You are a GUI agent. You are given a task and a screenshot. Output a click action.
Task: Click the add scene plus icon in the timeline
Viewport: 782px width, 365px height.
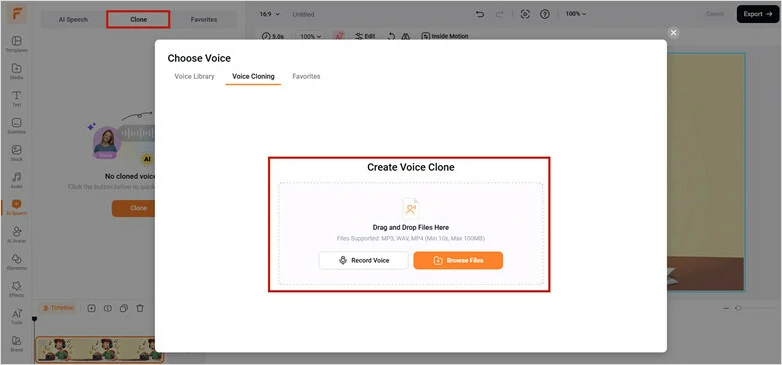(91, 308)
